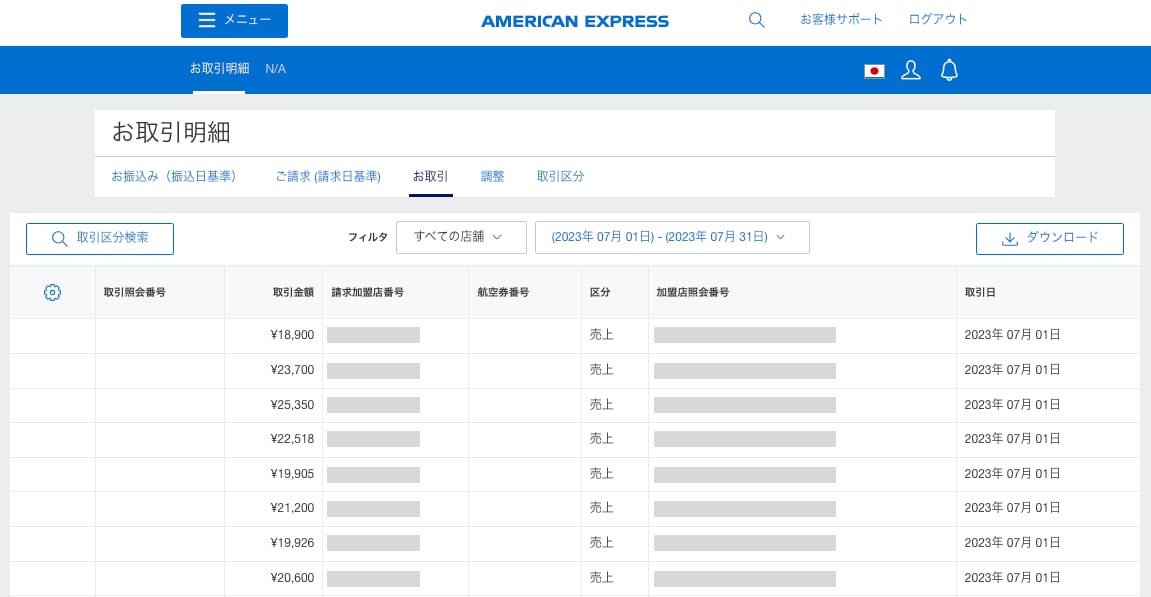Sort by the 取引金額 column header
1151x597 pixels.
pos(293,292)
